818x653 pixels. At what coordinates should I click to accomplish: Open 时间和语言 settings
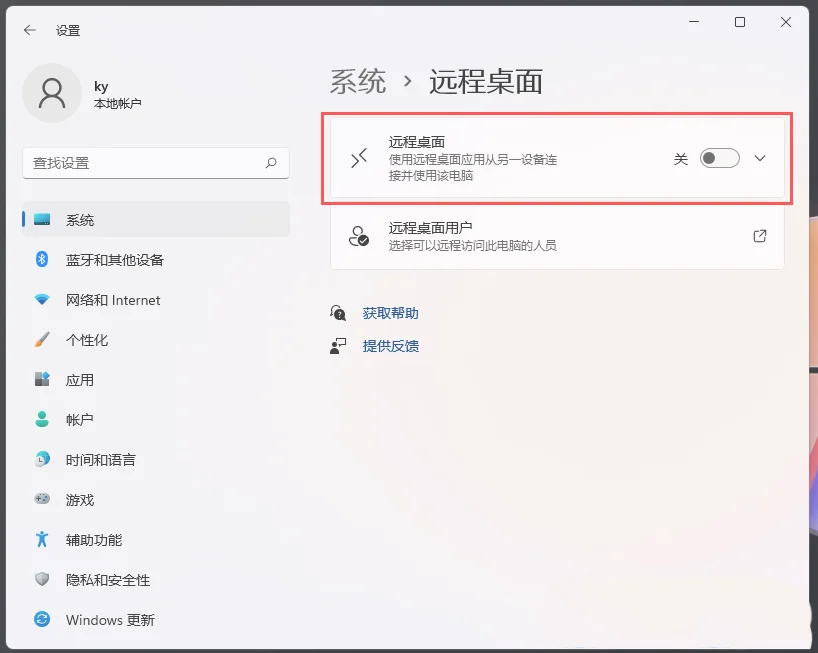(x=156, y=459)
